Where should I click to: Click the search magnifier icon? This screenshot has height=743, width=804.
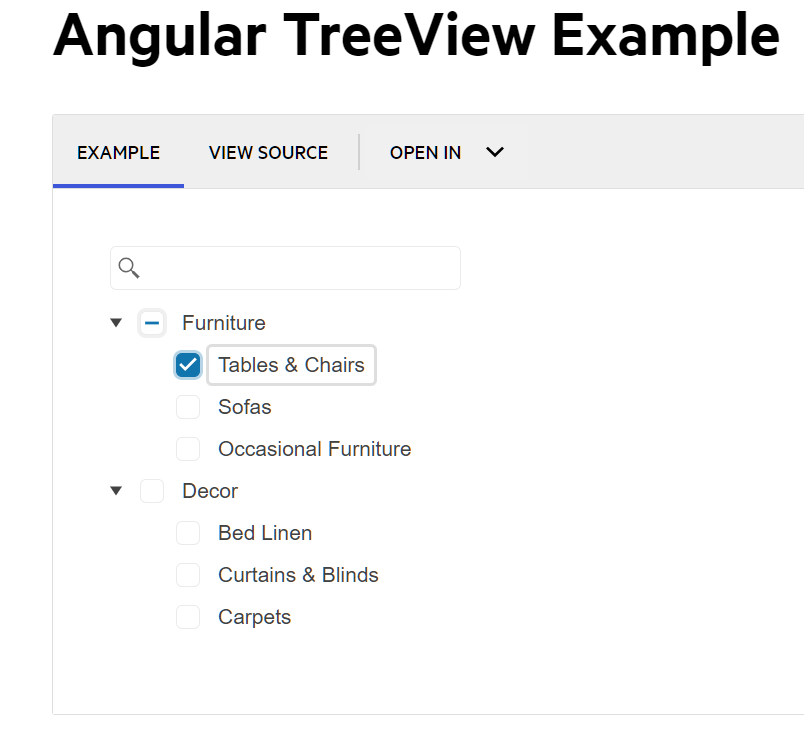[x=129, y=268]
